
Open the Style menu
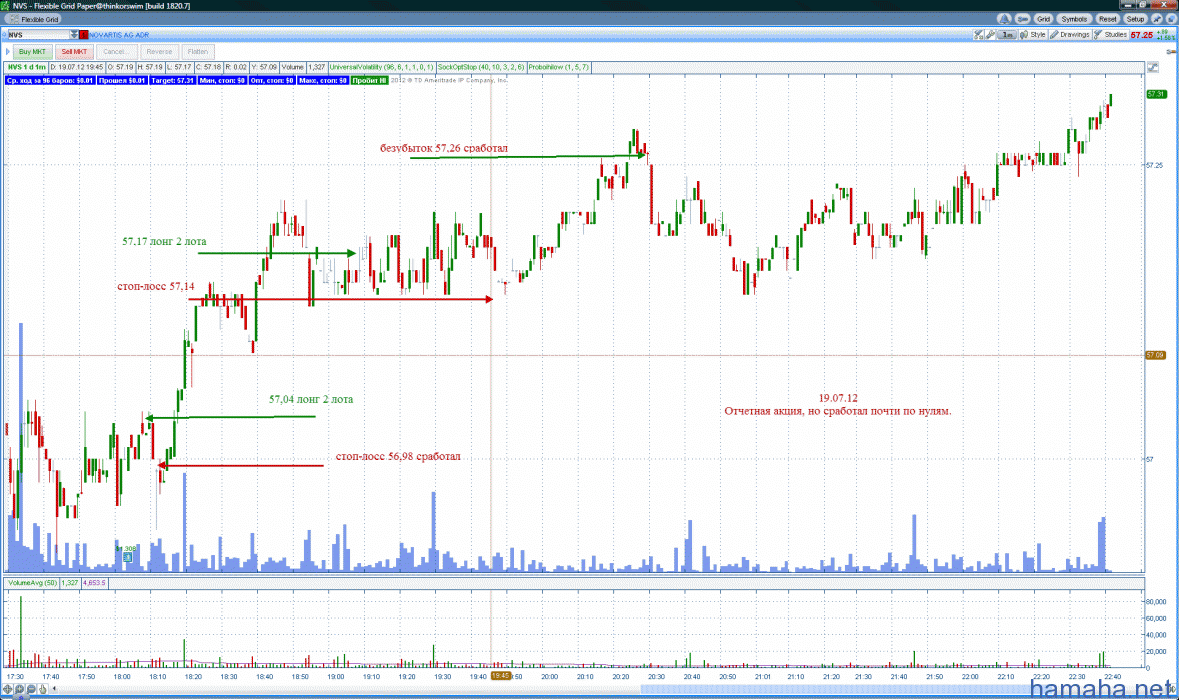1032,35
